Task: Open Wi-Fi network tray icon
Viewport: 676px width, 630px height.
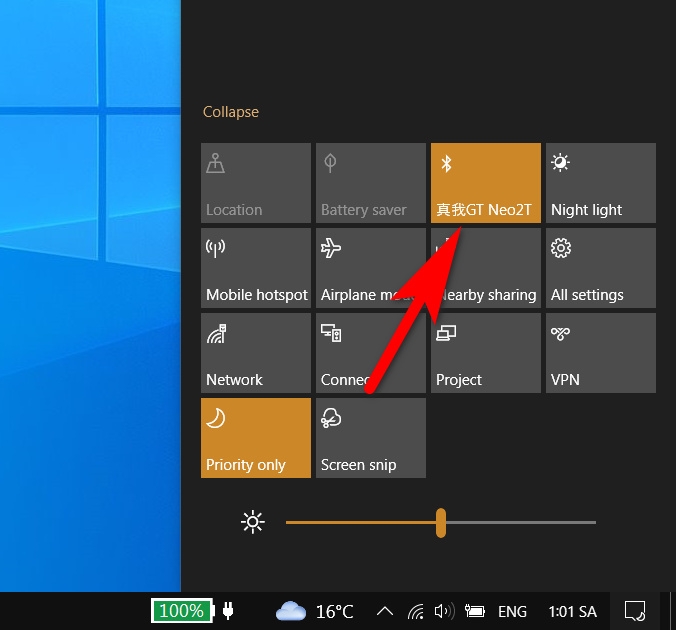Action: click(x=416, y=611)
